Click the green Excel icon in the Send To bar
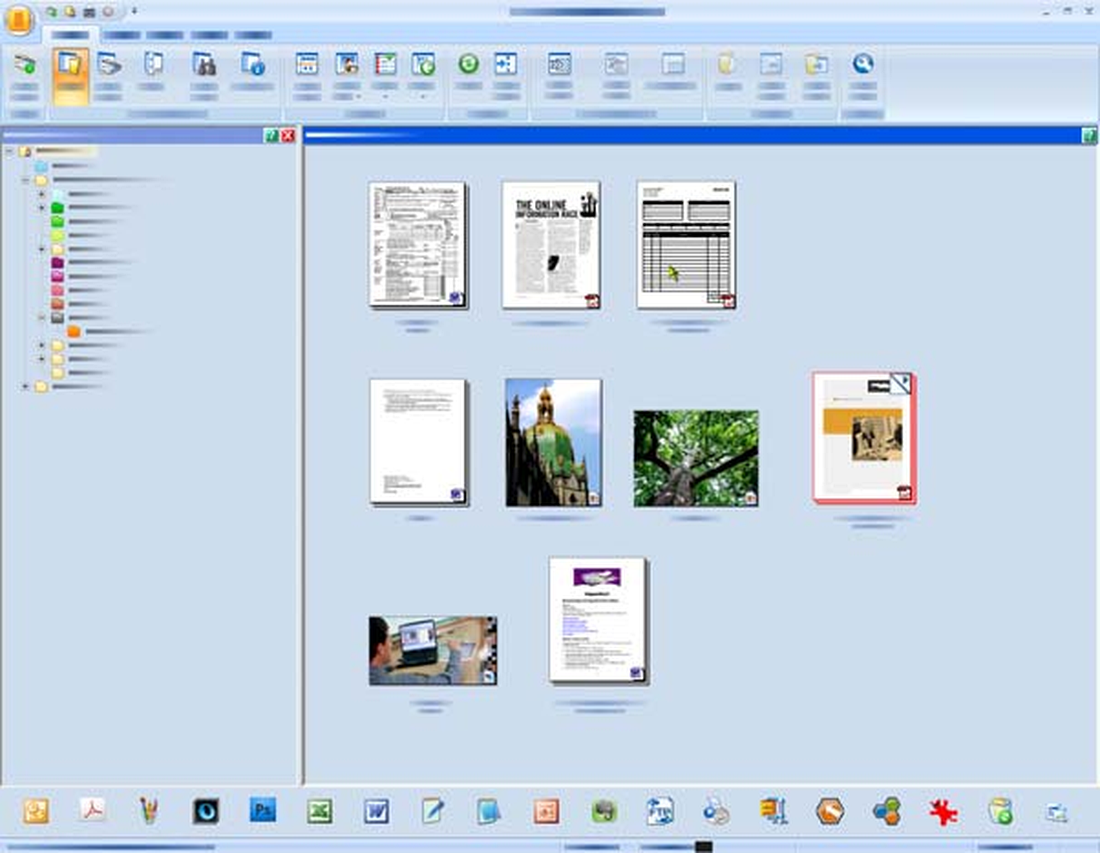 (320, 811)
